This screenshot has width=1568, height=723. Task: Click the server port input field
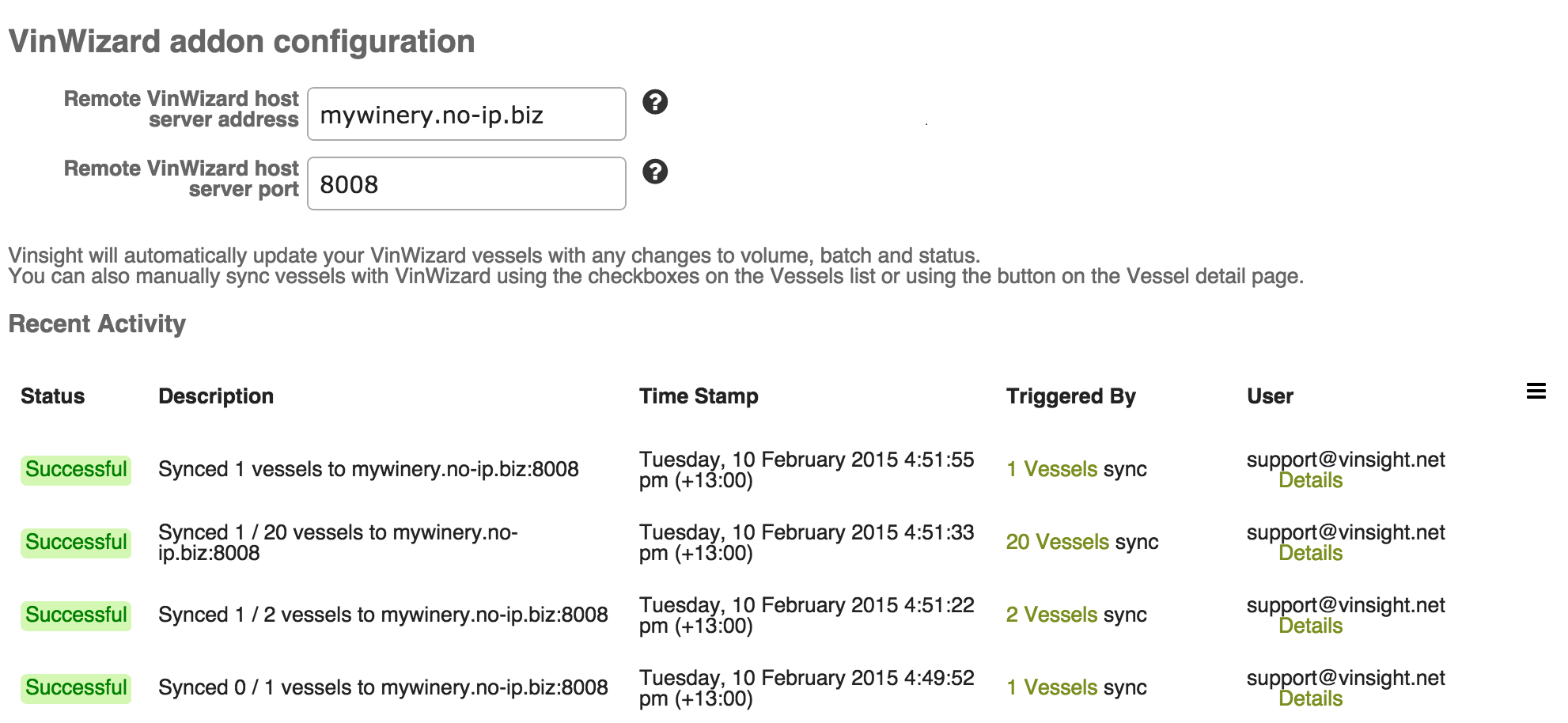coord(467,184)
